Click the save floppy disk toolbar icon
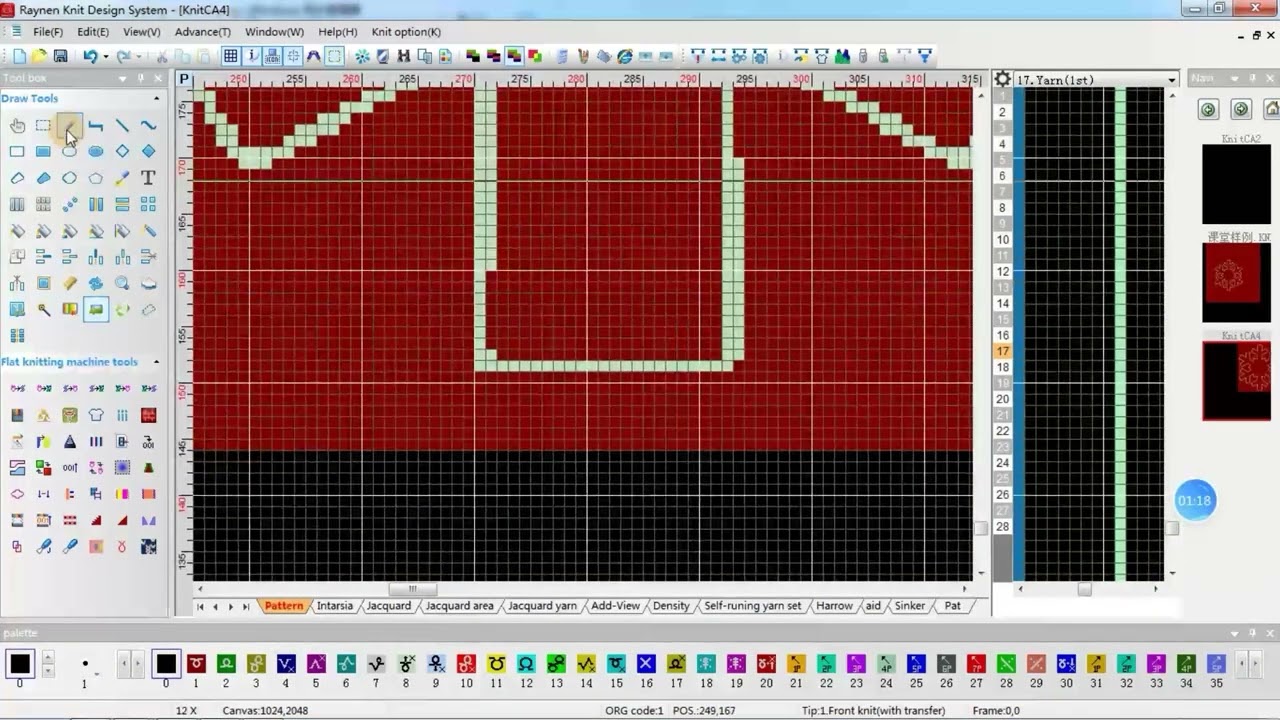1280x720 pixels. 60,56
